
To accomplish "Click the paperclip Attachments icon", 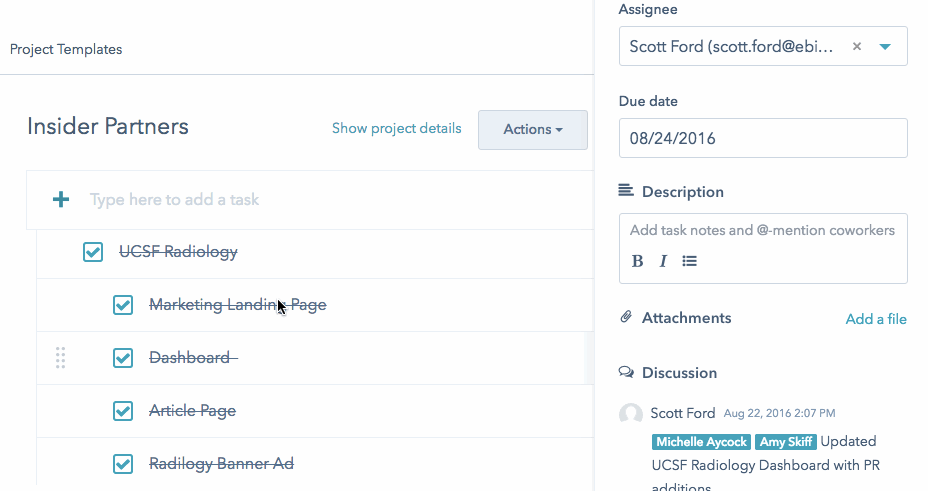I will 626,318.
